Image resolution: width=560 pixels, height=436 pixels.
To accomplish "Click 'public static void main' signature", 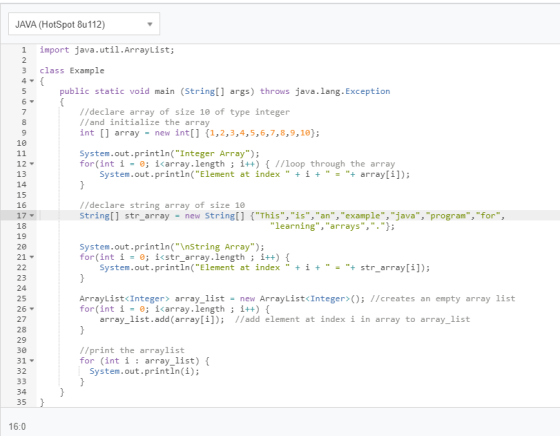I will (117, 91).
